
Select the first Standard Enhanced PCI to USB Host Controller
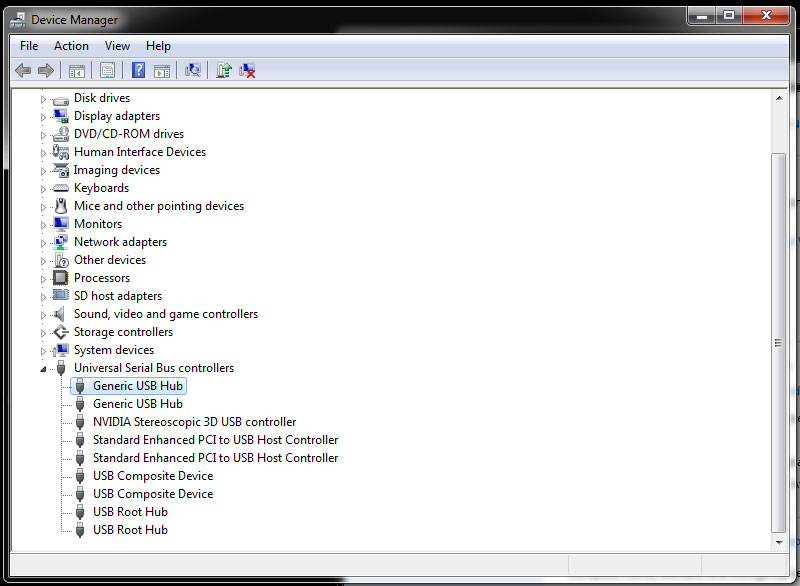coord(215,440)
